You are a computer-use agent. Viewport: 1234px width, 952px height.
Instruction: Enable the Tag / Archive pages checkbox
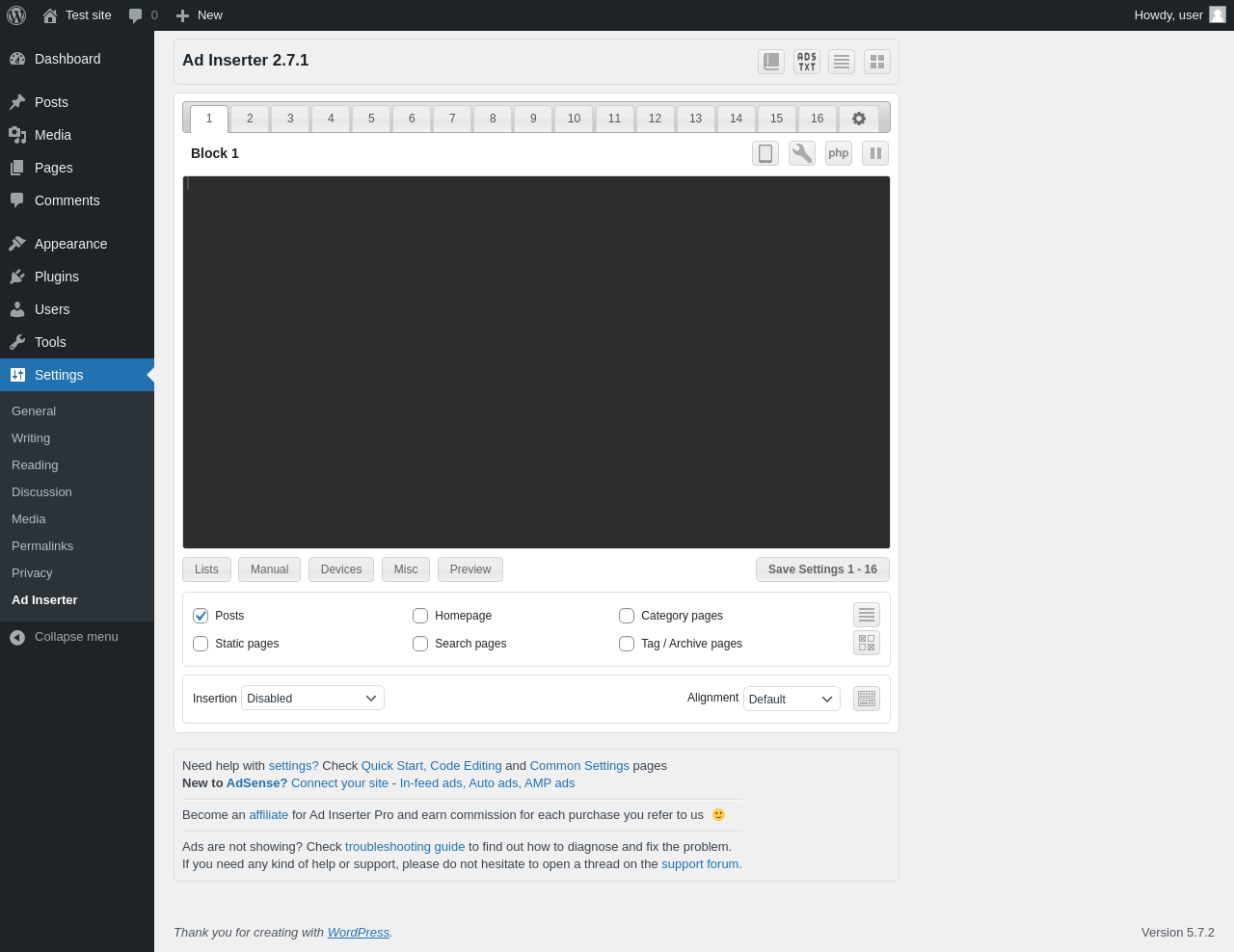coord(627,644)
